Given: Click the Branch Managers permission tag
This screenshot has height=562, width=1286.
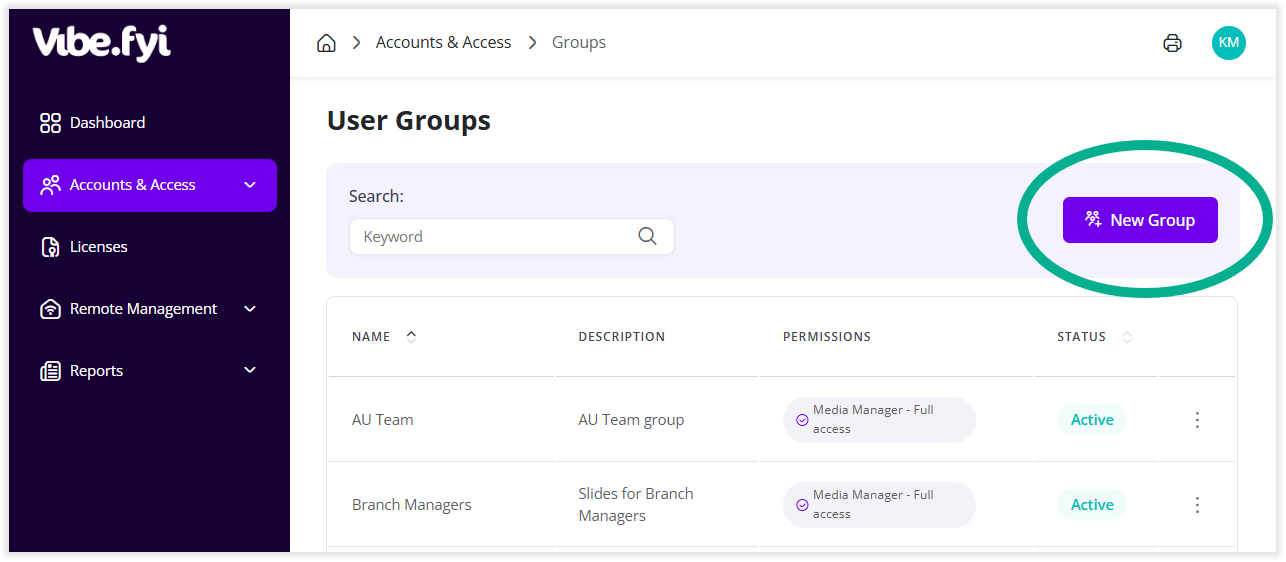Looking at the screenshot, I should click(879, 505).
